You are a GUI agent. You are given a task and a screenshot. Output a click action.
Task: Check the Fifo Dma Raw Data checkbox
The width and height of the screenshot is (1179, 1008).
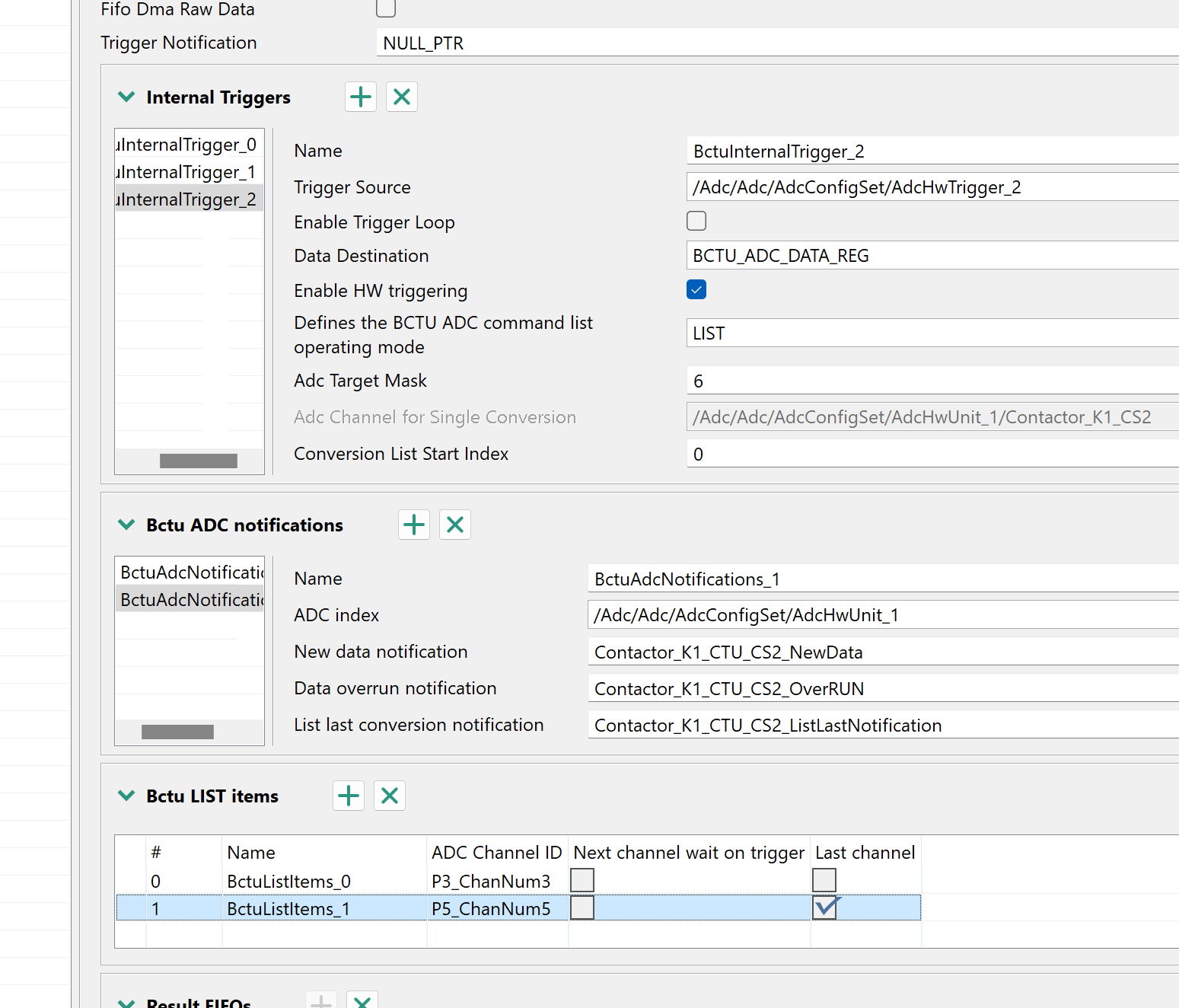pos(385,8)
